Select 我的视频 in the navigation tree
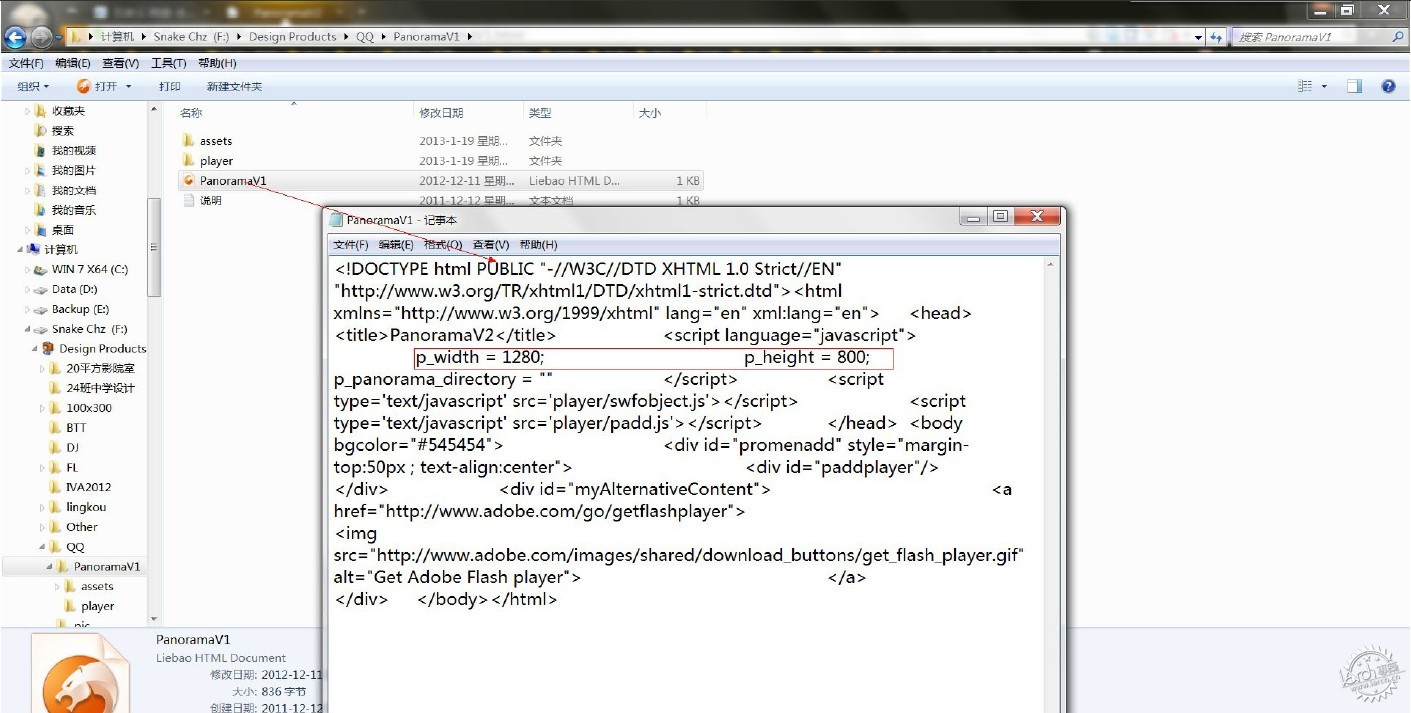 [73, 151]
